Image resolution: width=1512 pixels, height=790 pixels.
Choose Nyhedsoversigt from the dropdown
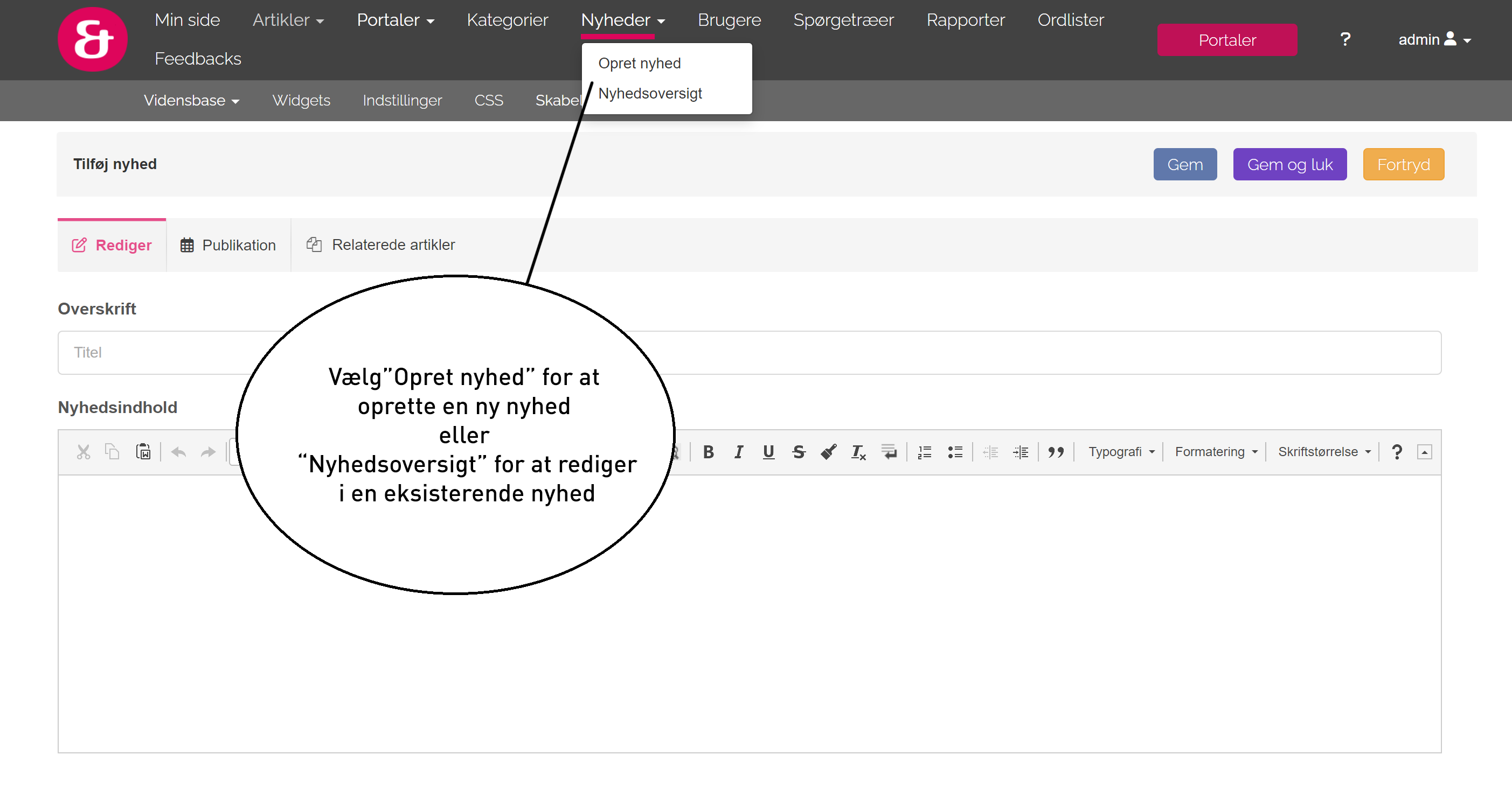[650, 93]
